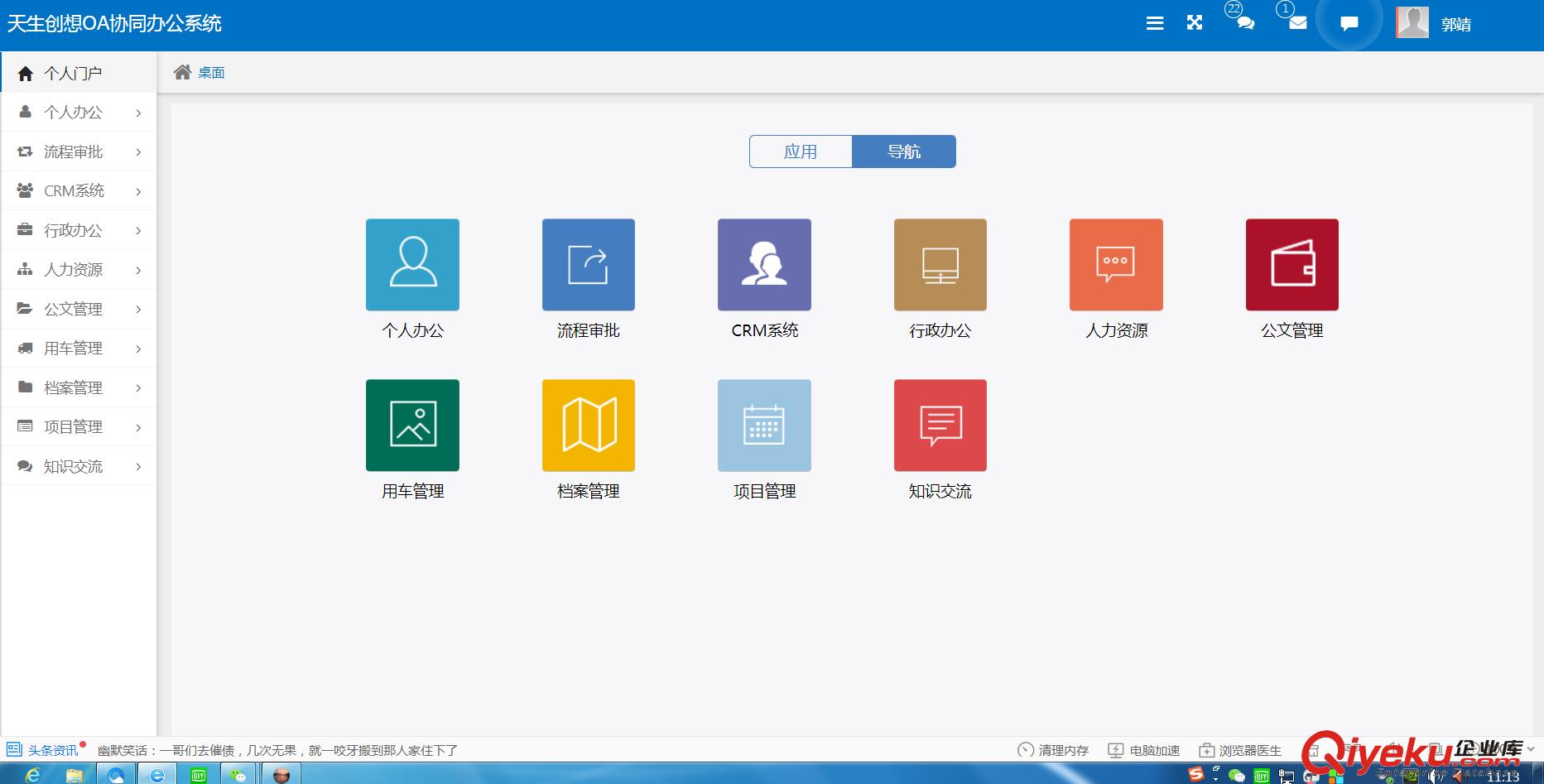This screenshot has width=1544, height=784.
Task: Select 流程审批 in the sidebar menu
Action: coord(79,152)
